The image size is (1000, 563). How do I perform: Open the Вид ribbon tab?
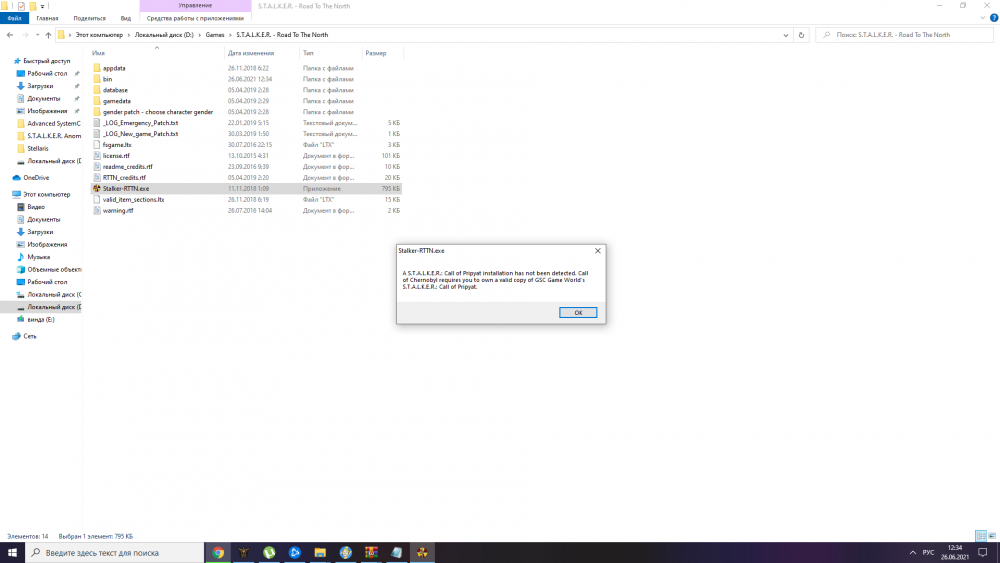pos(126,18)
